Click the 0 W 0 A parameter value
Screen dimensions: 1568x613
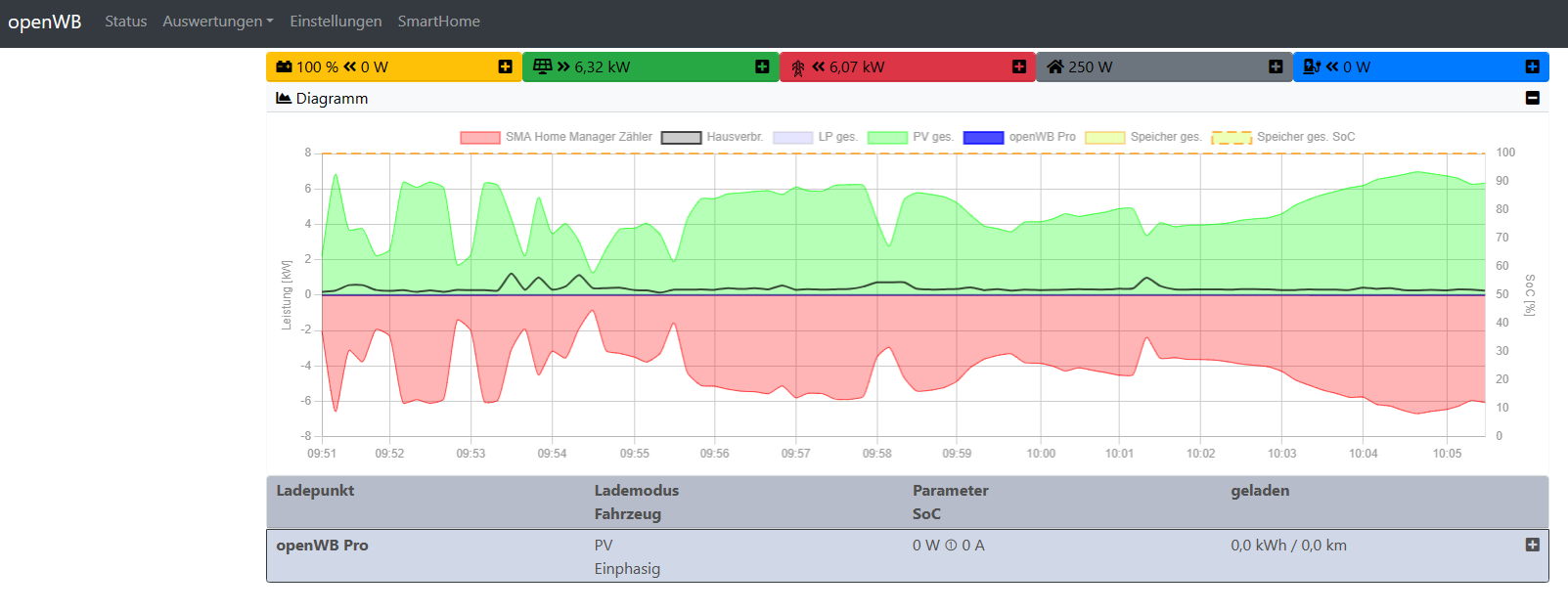pyautogui.click(x=949, y=546)
